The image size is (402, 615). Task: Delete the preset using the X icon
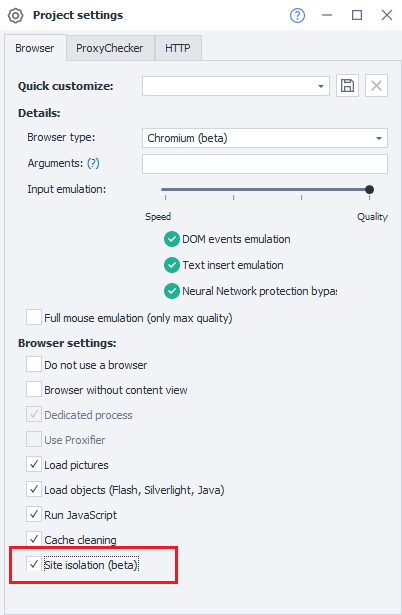377,86
